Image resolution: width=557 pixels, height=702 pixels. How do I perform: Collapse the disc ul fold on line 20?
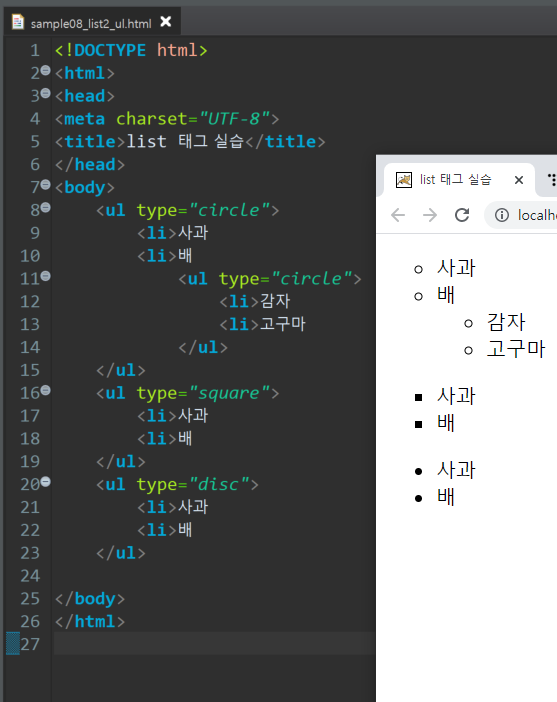point(46,482)
